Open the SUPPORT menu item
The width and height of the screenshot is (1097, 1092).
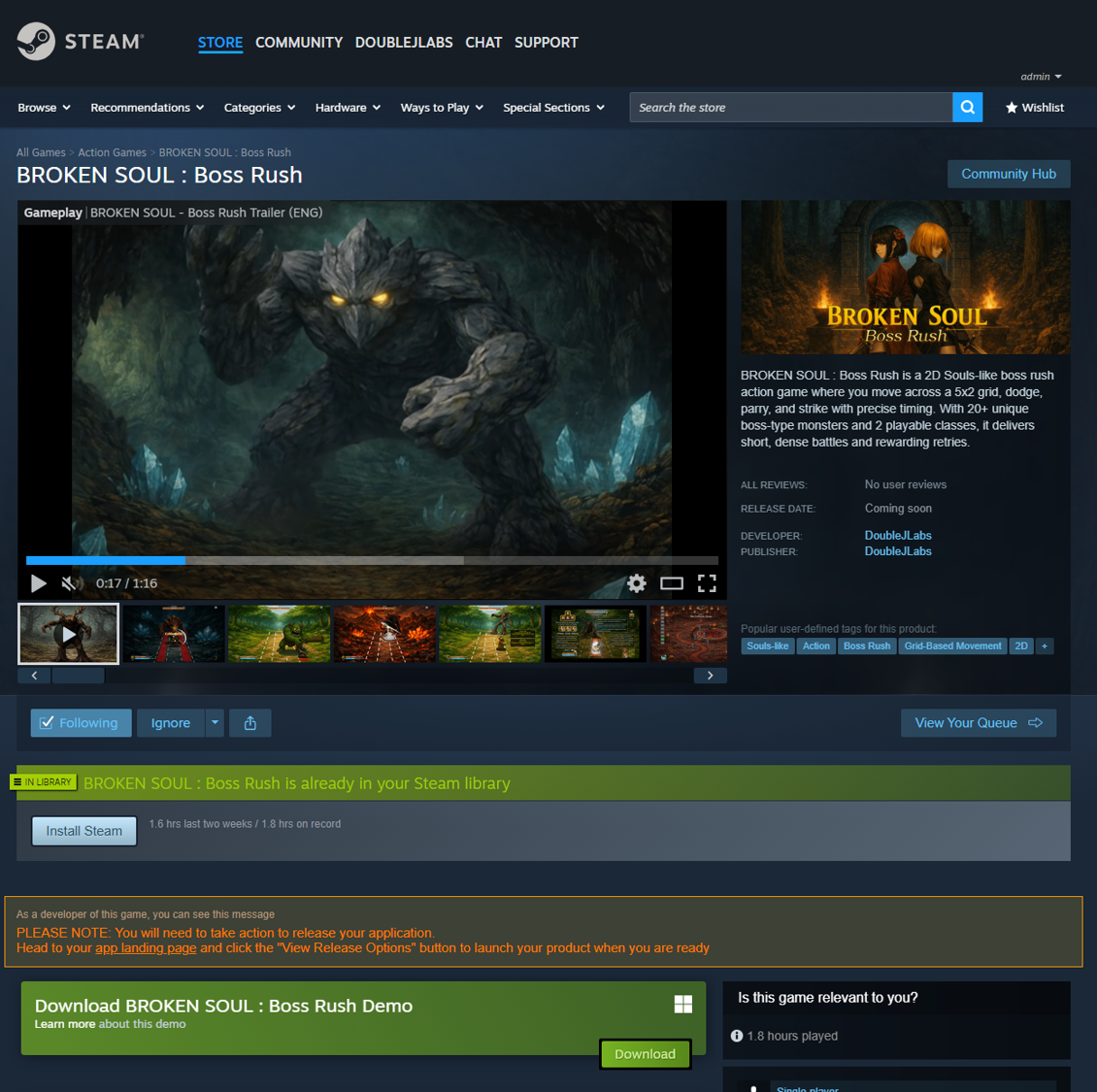[546, 43]
